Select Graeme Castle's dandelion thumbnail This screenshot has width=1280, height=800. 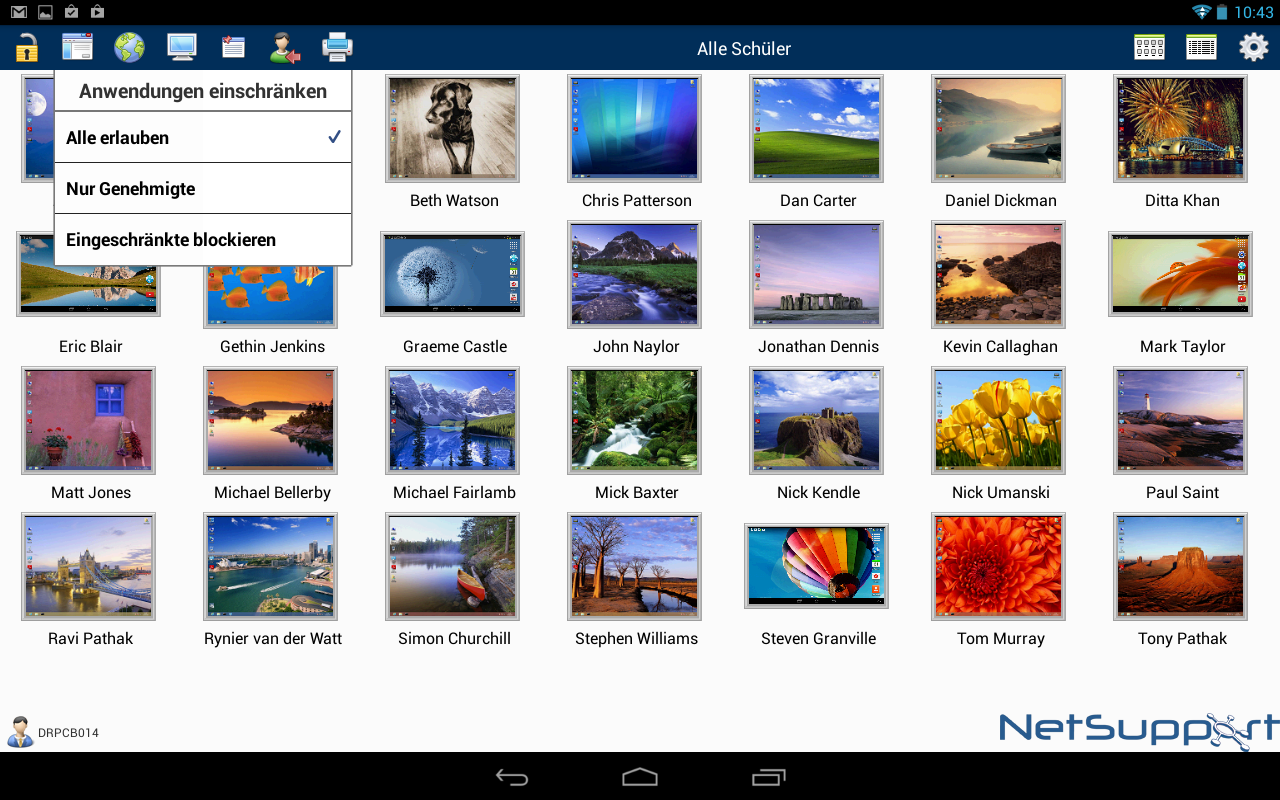(x=452, y=274)
